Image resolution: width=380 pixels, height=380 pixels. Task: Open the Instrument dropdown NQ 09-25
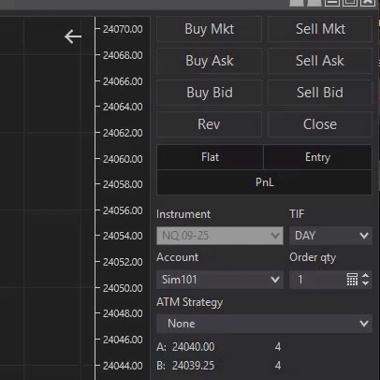coord(220,236)
